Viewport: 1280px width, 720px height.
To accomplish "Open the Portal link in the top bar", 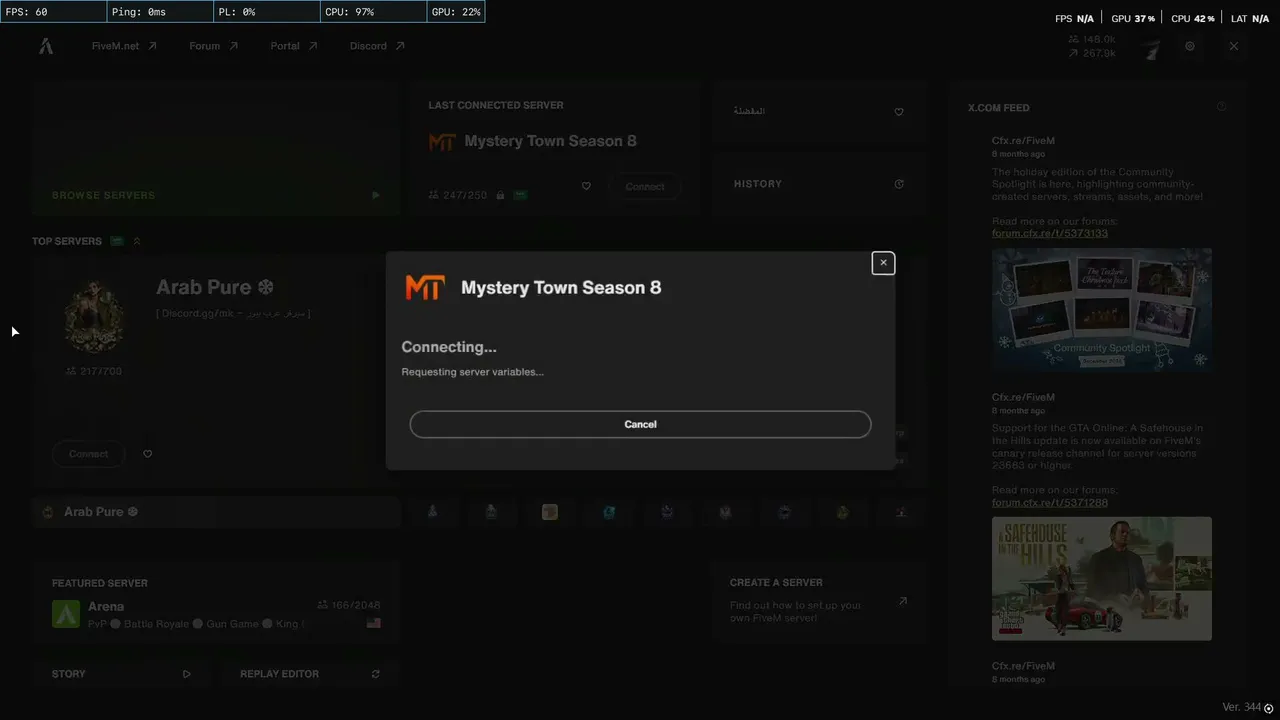I will pos(294,46).
